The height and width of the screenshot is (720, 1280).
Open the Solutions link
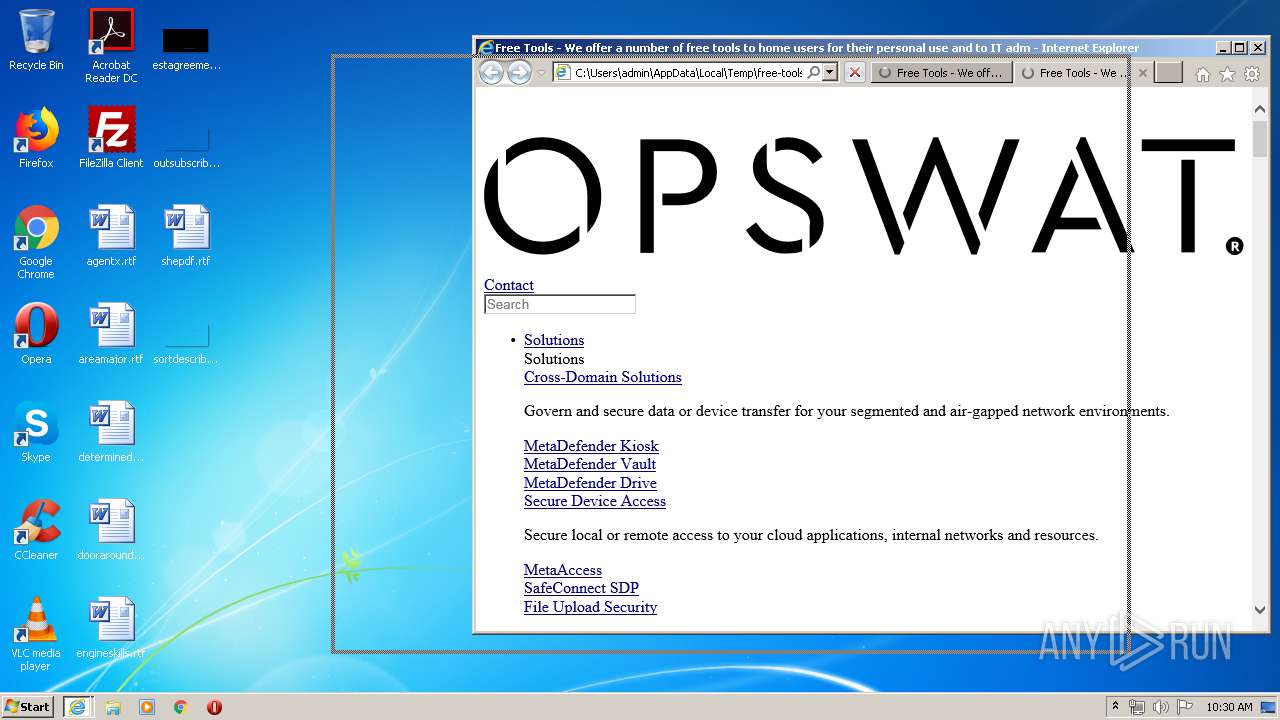point(554,340)
